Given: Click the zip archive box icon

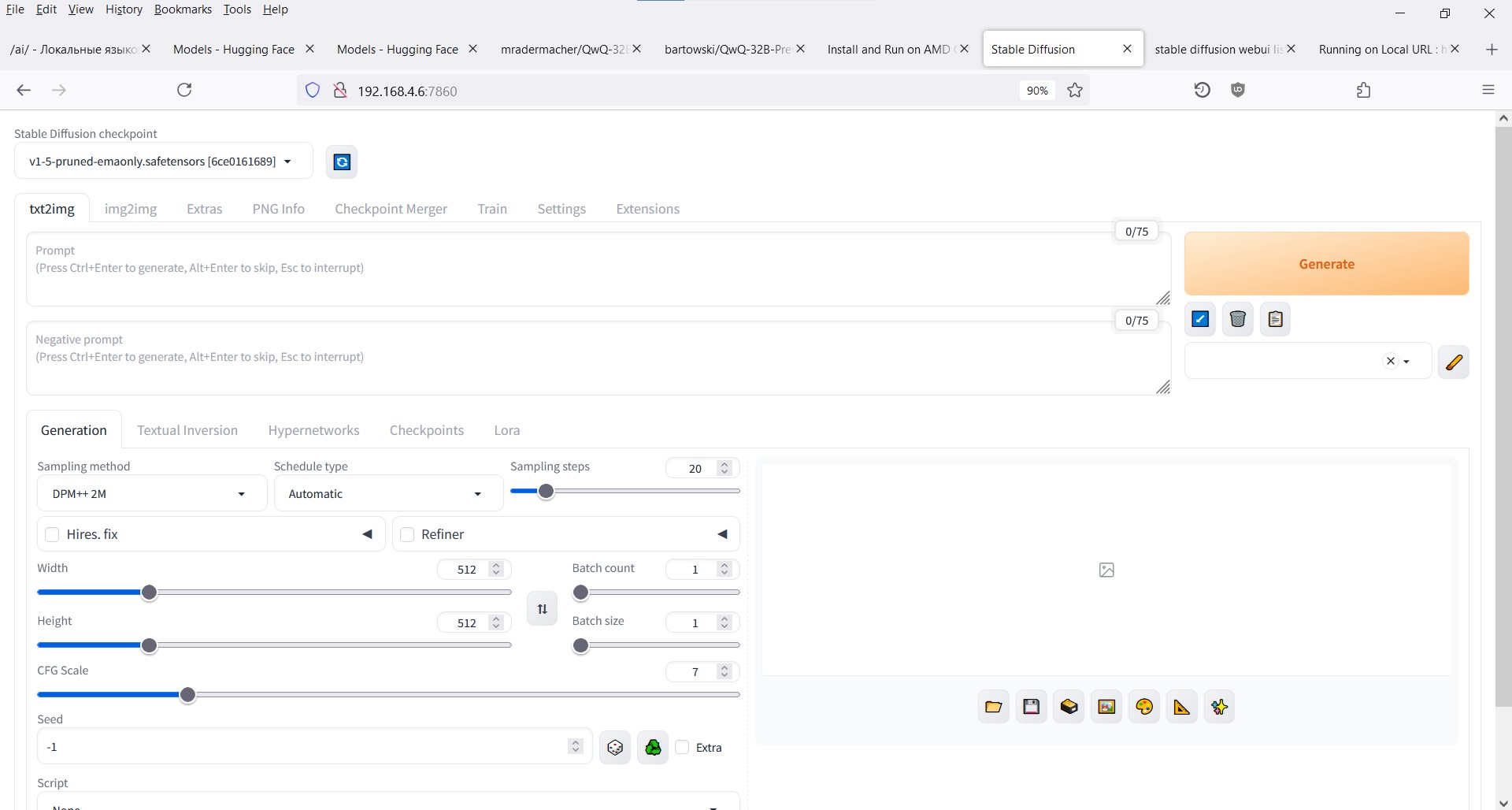Looking at the screenshot, I should click(x=1069, y=707).
